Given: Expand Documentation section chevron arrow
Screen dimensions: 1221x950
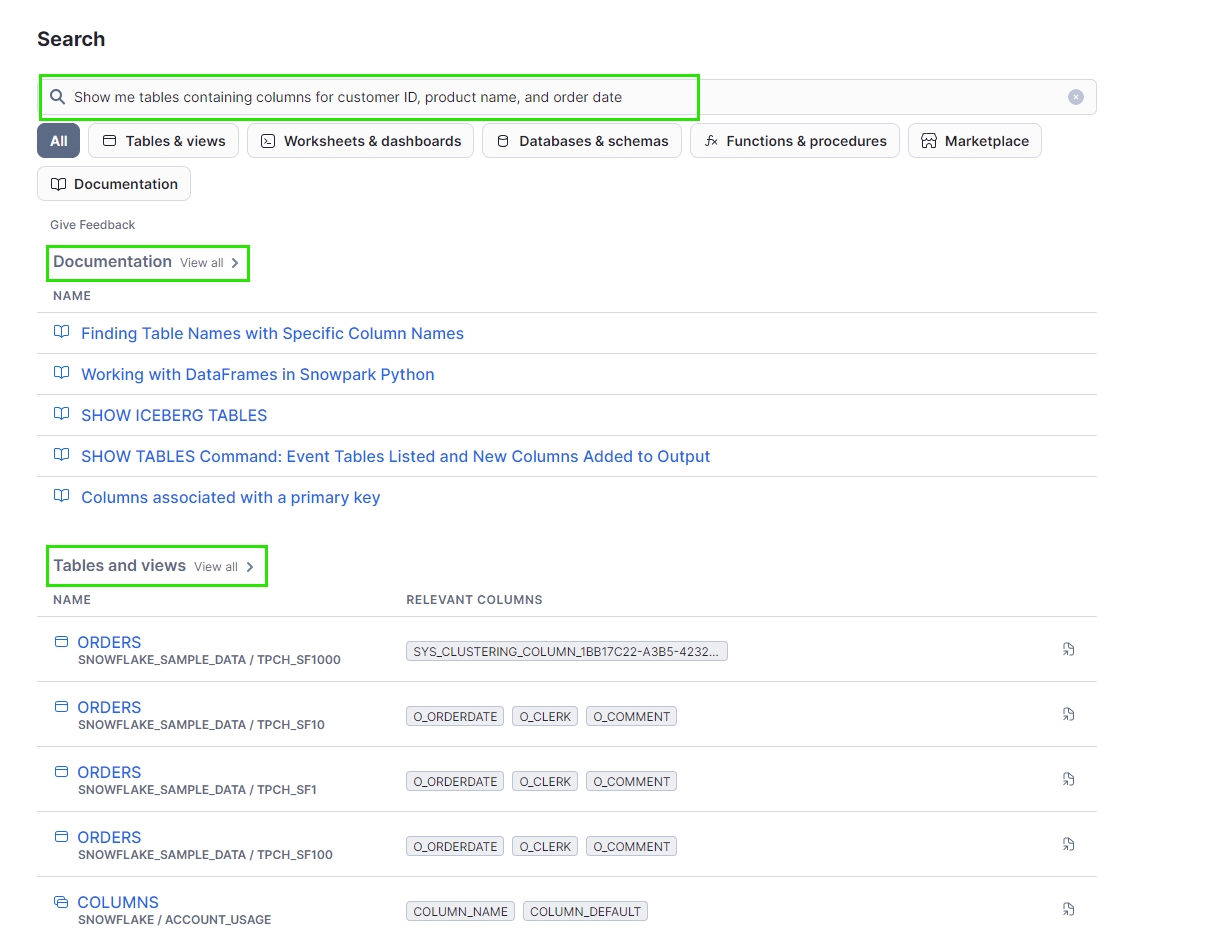Looking at the screenshot, I should coord(235,263).
